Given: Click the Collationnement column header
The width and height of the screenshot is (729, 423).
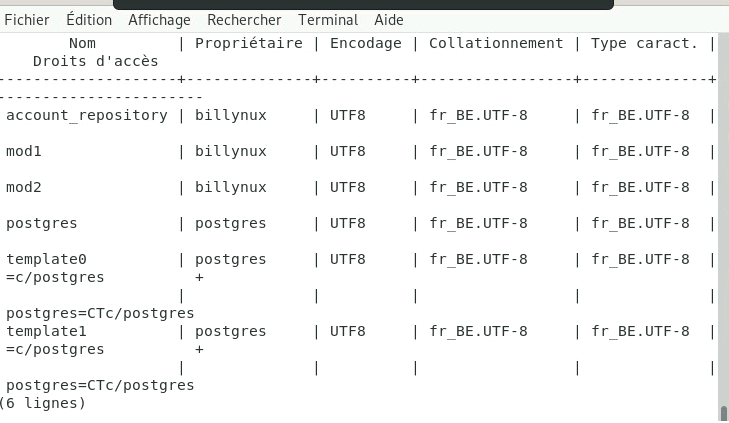Looking at the screenshot, I should point(496,43).
